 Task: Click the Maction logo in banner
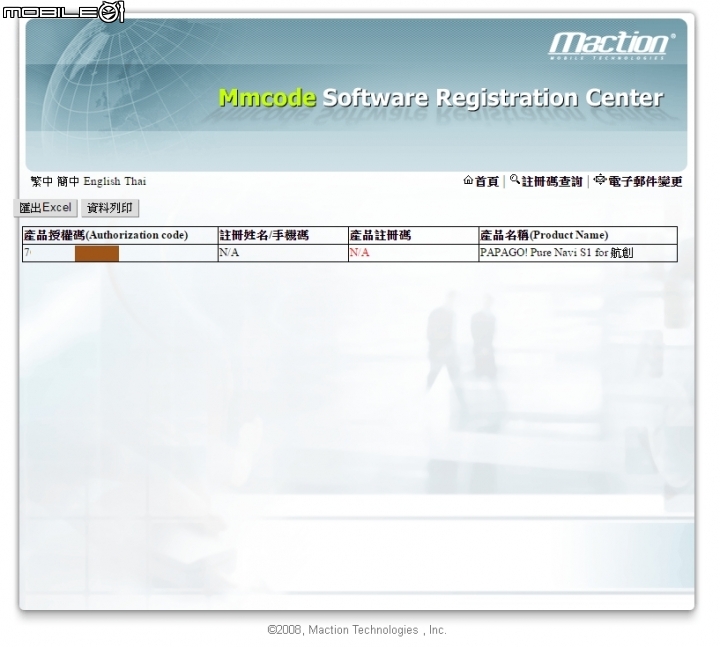[x=612, y=45]
